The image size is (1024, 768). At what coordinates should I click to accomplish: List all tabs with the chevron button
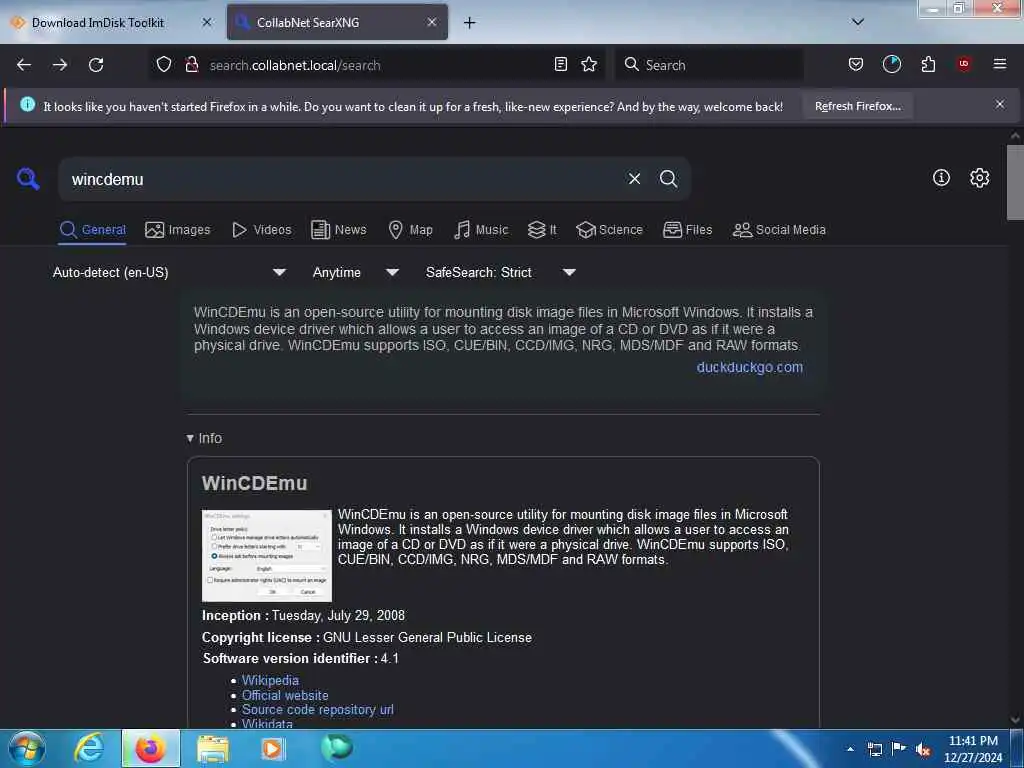tap(858, 22)
